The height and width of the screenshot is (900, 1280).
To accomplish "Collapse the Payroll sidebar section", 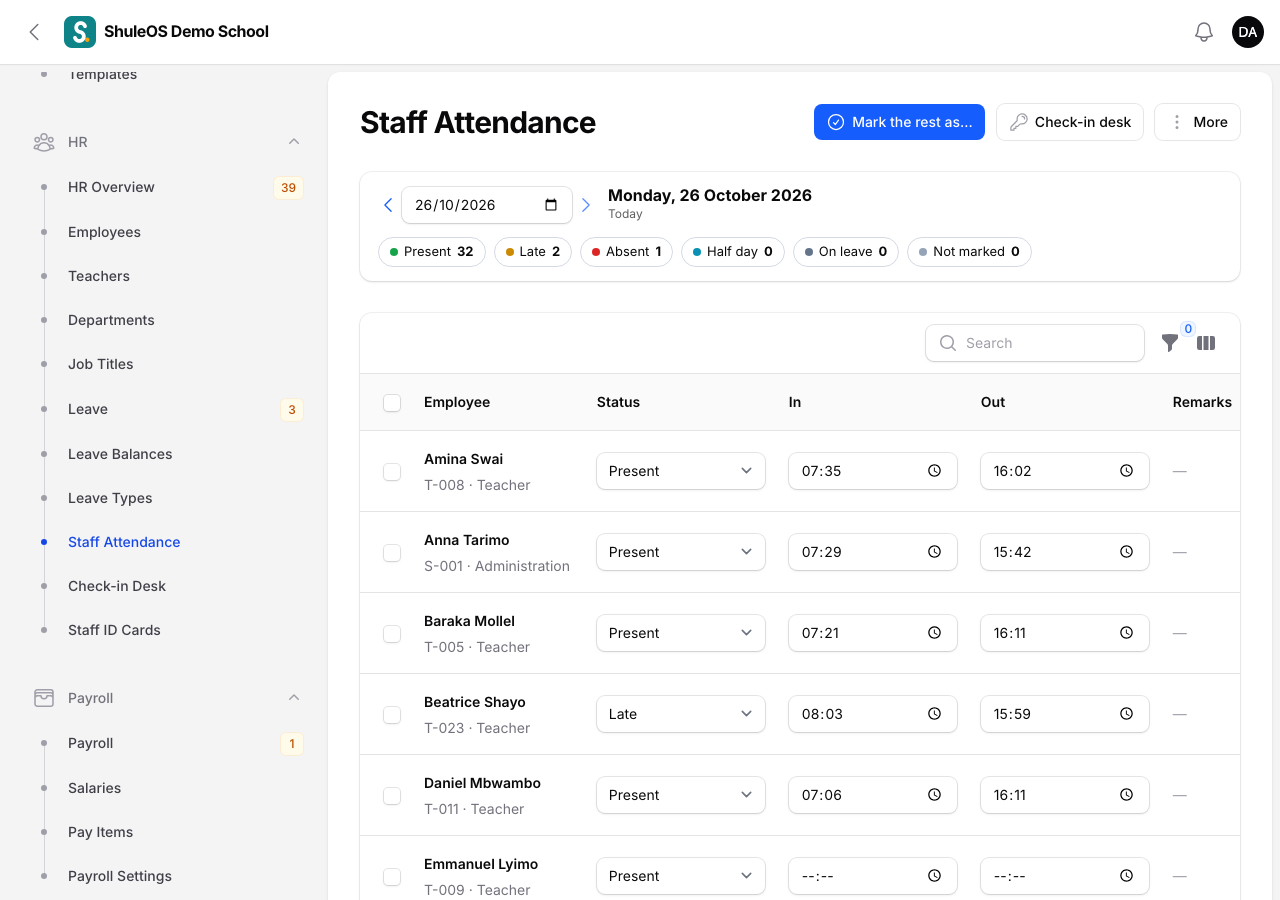I will (294, 698).
